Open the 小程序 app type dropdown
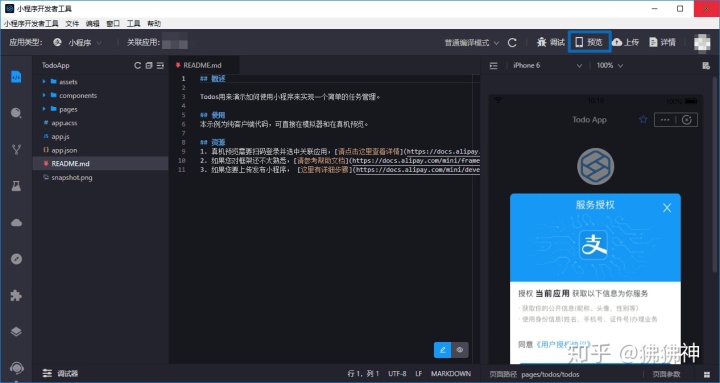Viewport: 720px width, 383px height. [78, 42]
